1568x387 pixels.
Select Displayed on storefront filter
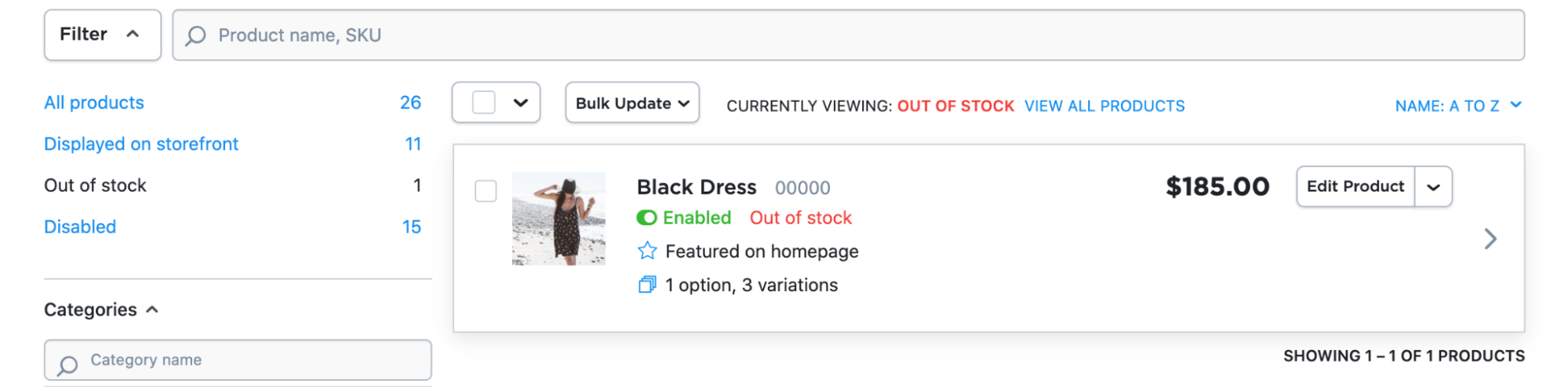[141, 144]
